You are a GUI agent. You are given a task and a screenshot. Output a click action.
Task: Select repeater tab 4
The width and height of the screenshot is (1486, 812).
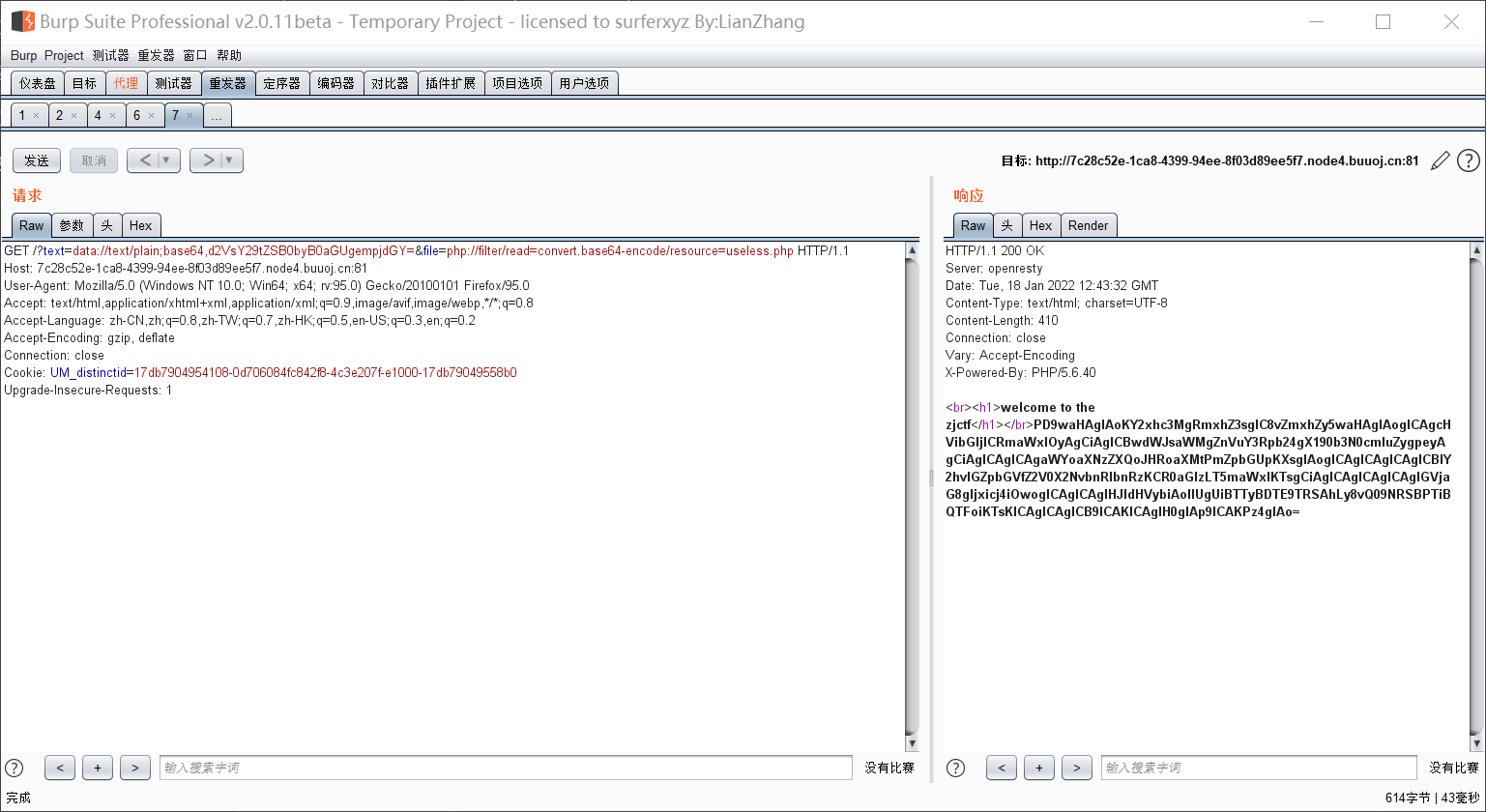click(98, 116)
